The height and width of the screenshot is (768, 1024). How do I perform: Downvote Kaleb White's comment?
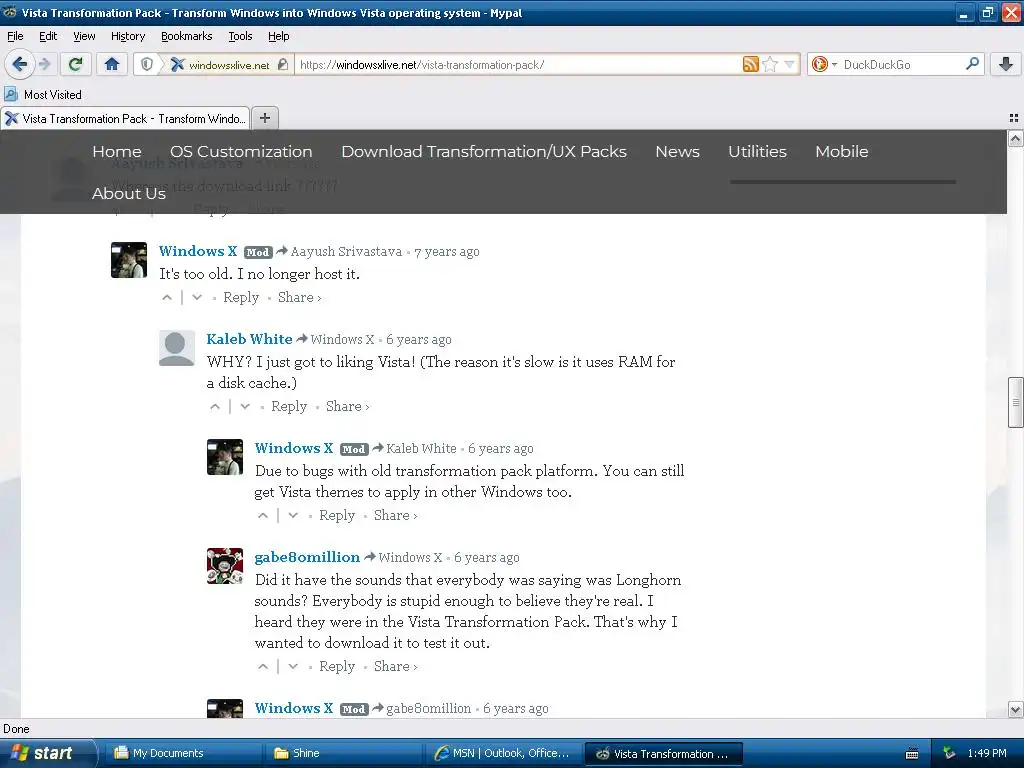coord(245,407)
